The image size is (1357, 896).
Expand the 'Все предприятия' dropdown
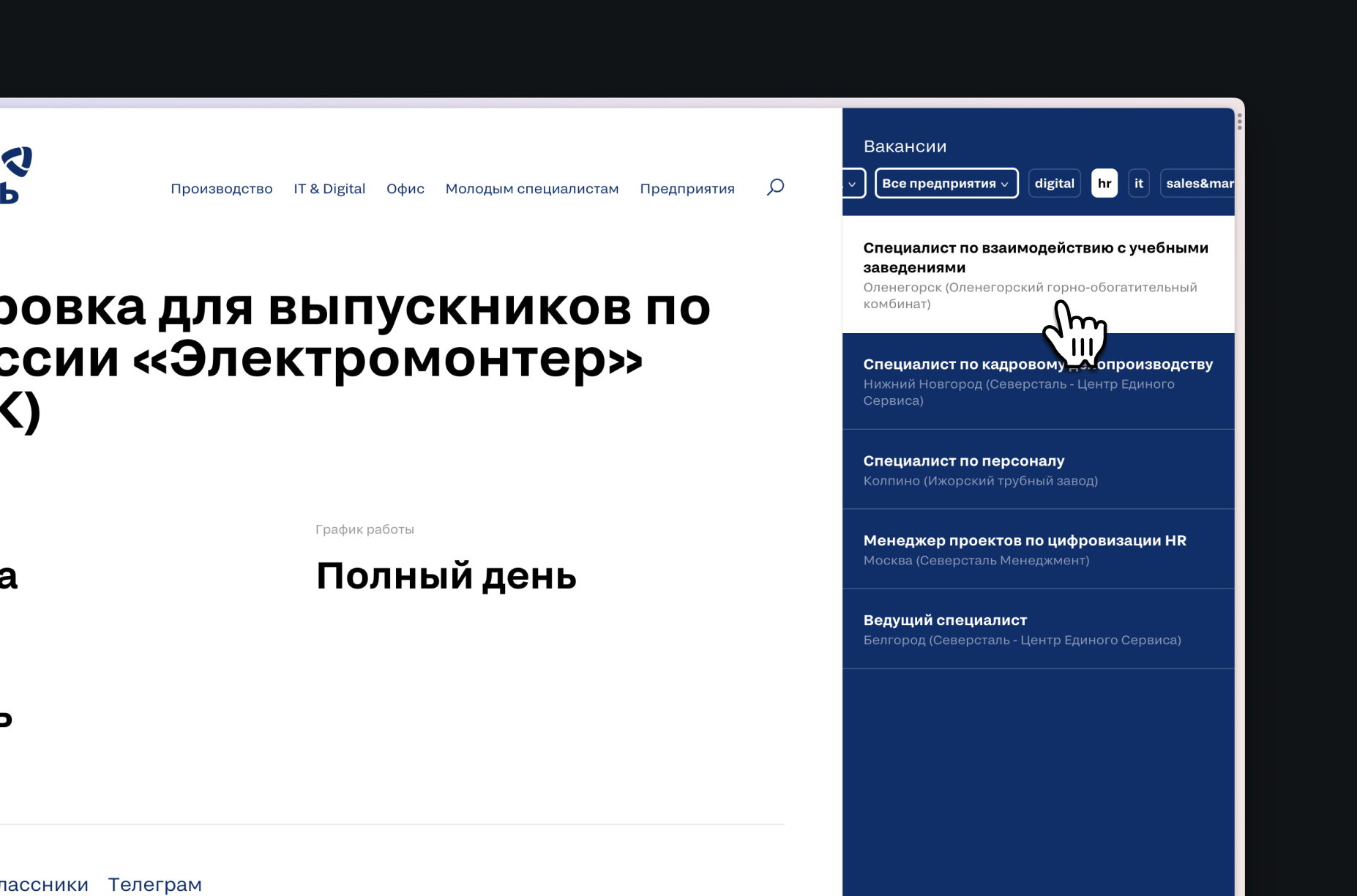[x=946, y=183]
